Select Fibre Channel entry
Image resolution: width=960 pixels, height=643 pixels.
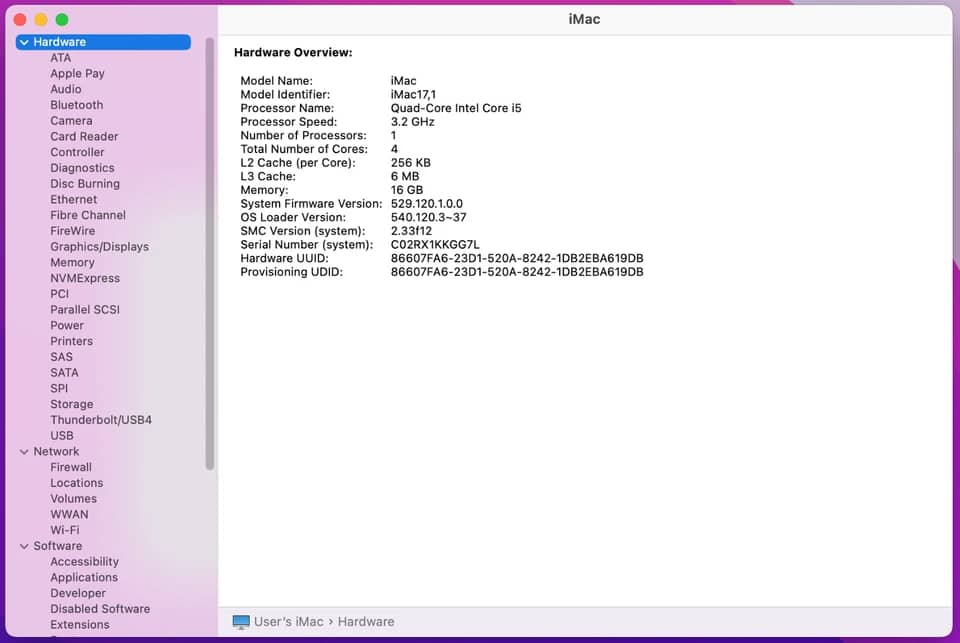pyautogui.click(x=88, y=215)
